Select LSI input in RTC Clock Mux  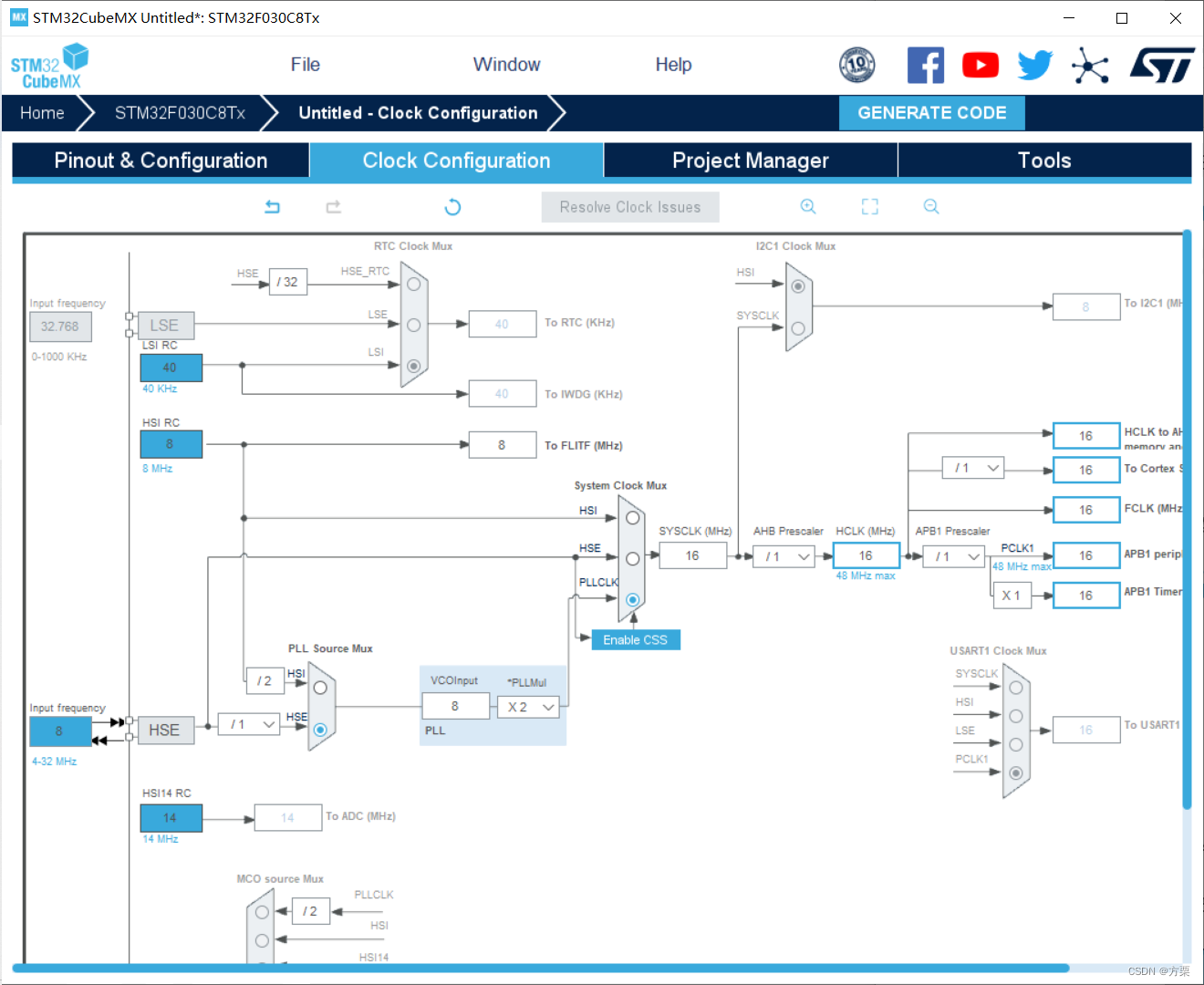(x=414, y=366)
